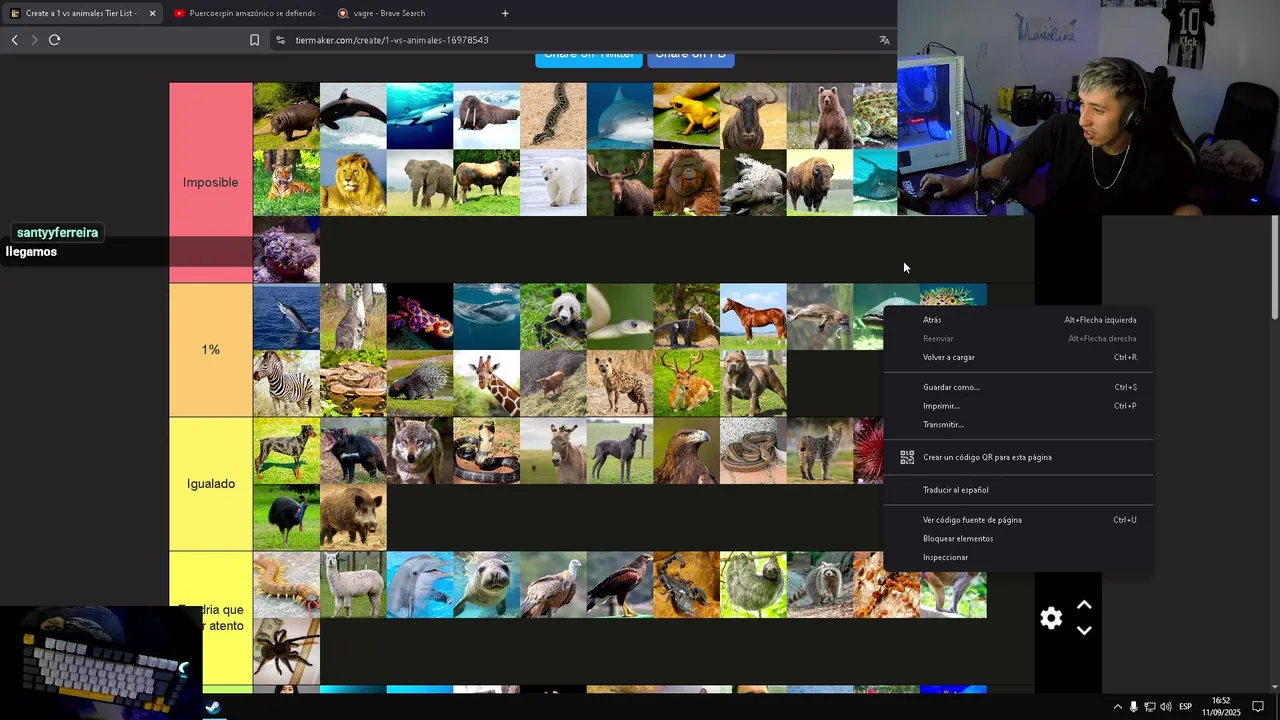The image size is (1280, 720).
Task: Select the scorpion thumbnail
Action: coord(686,585)
